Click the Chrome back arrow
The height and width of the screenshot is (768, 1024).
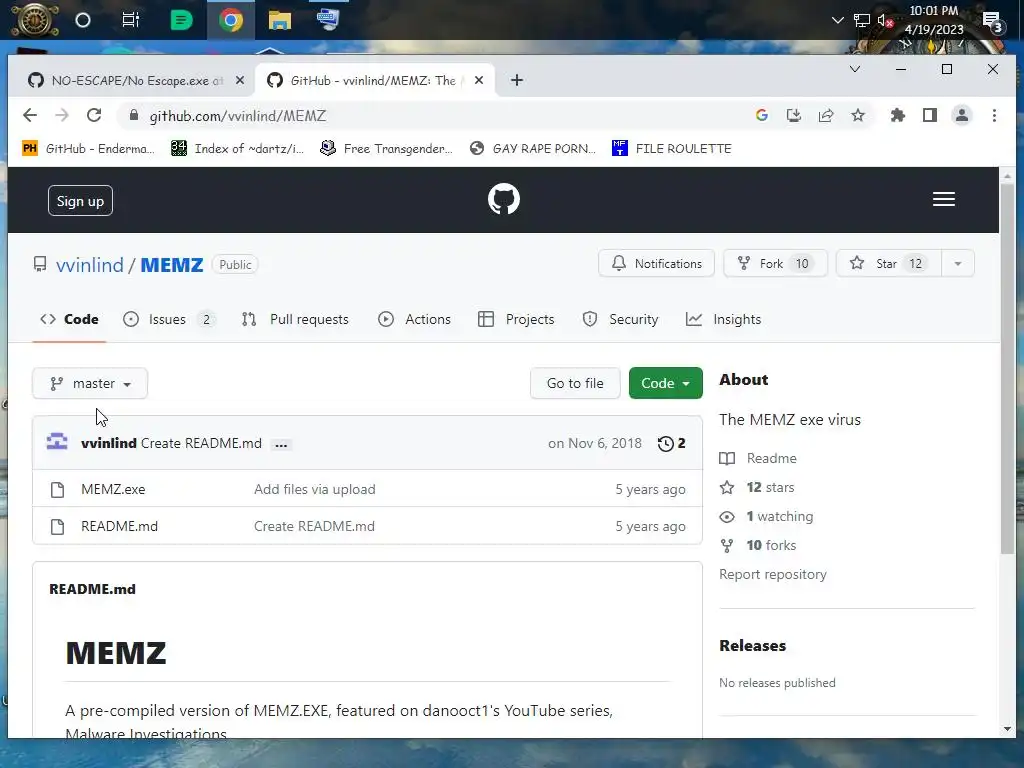point(30,116)
